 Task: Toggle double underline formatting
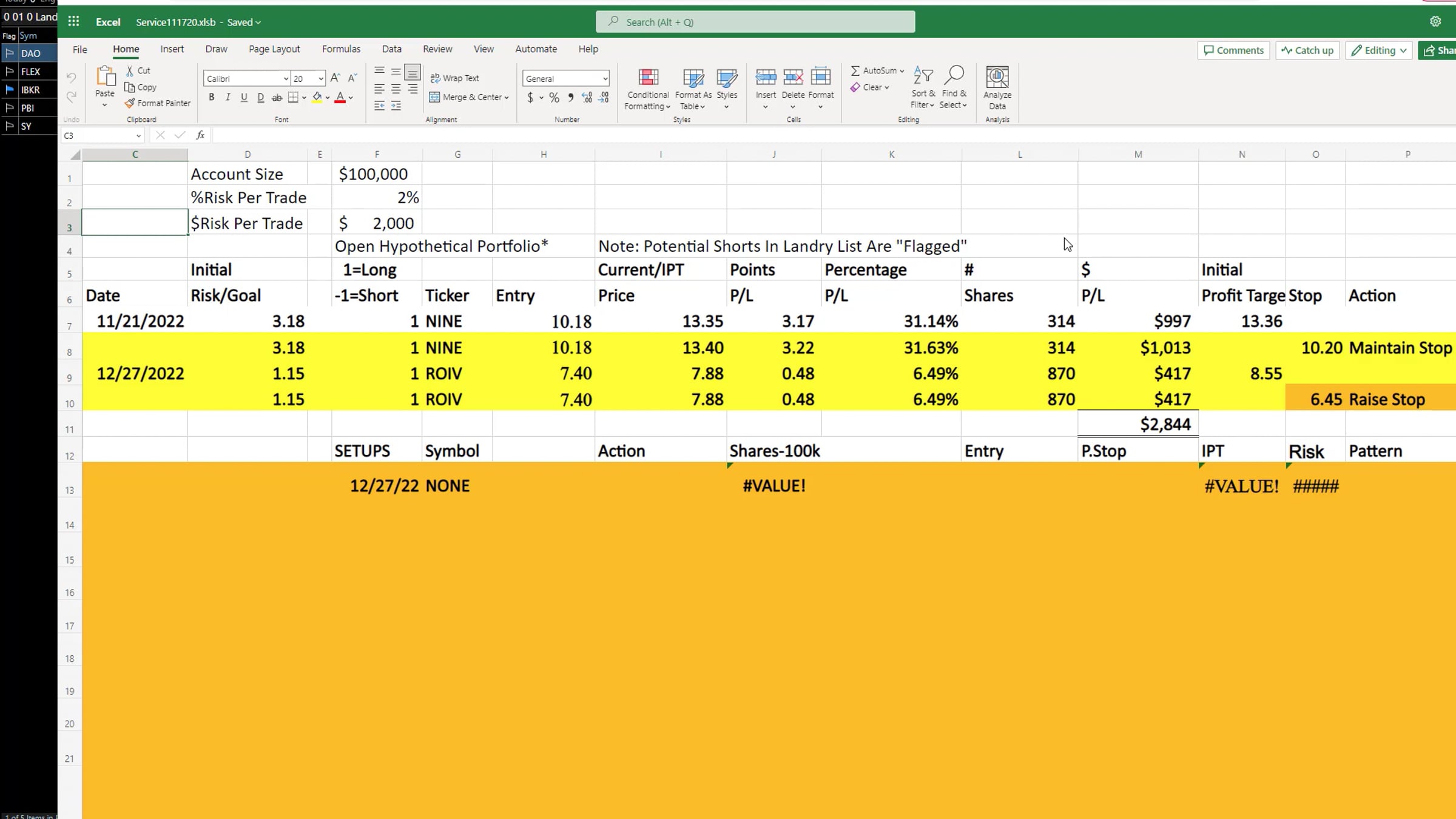coord(260,97)
